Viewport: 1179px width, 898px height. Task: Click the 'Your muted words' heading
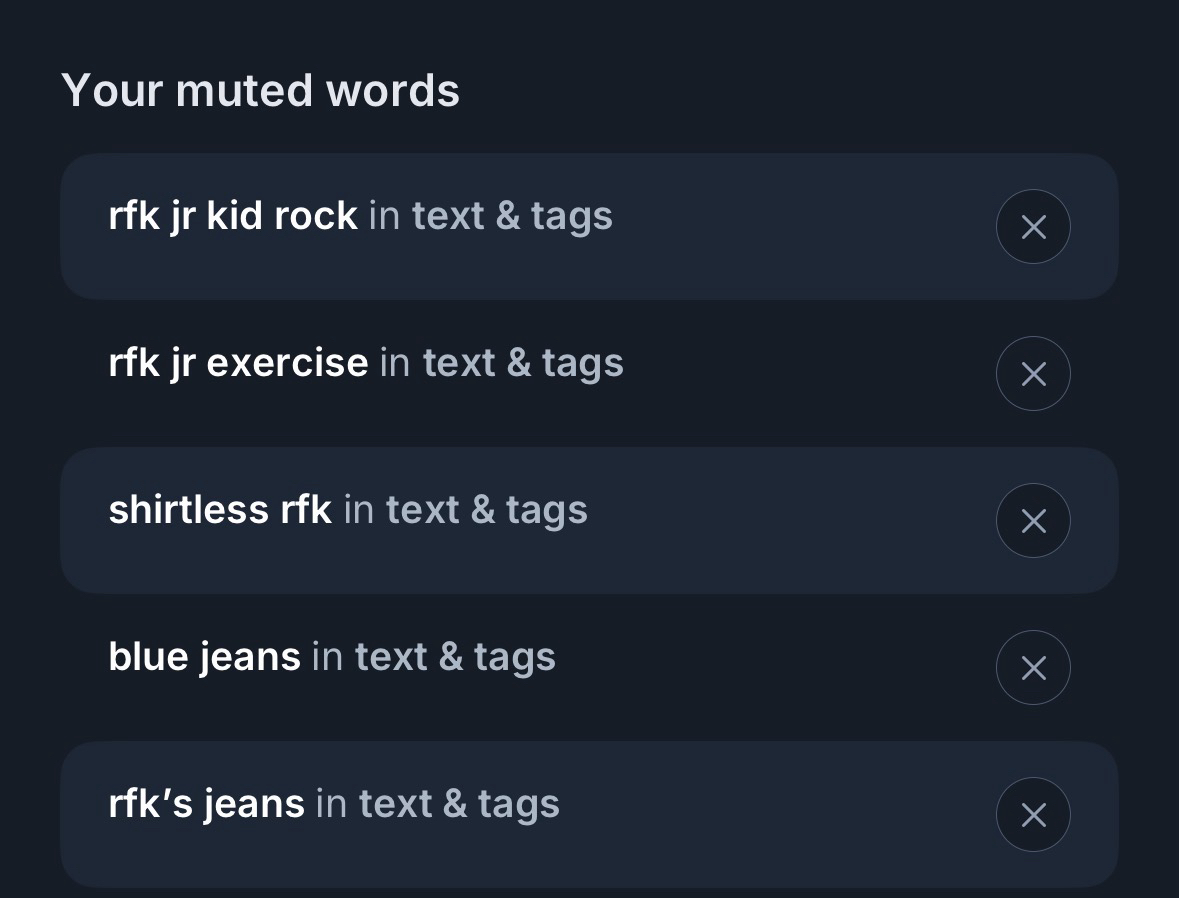point(261,91)
